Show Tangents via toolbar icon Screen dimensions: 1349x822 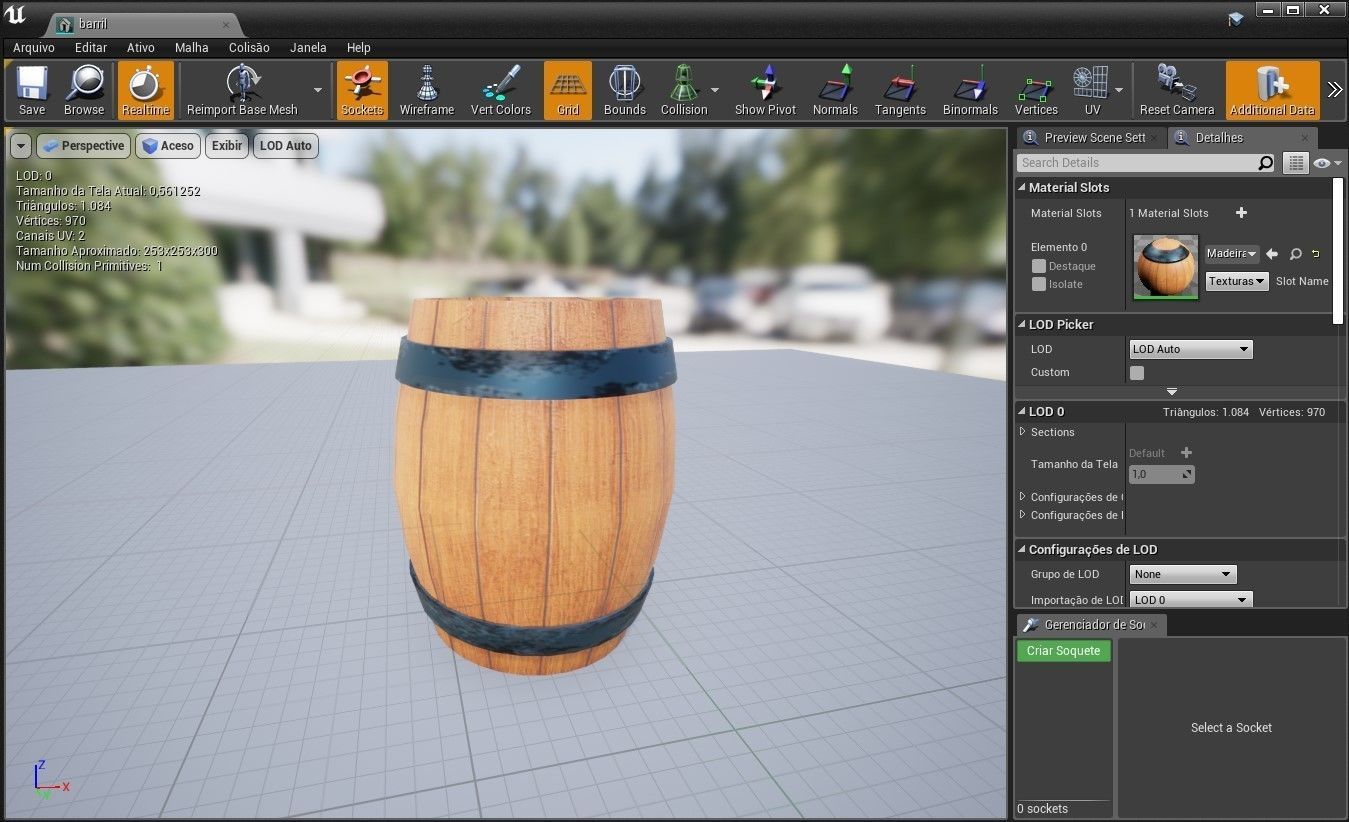(900, 90)
